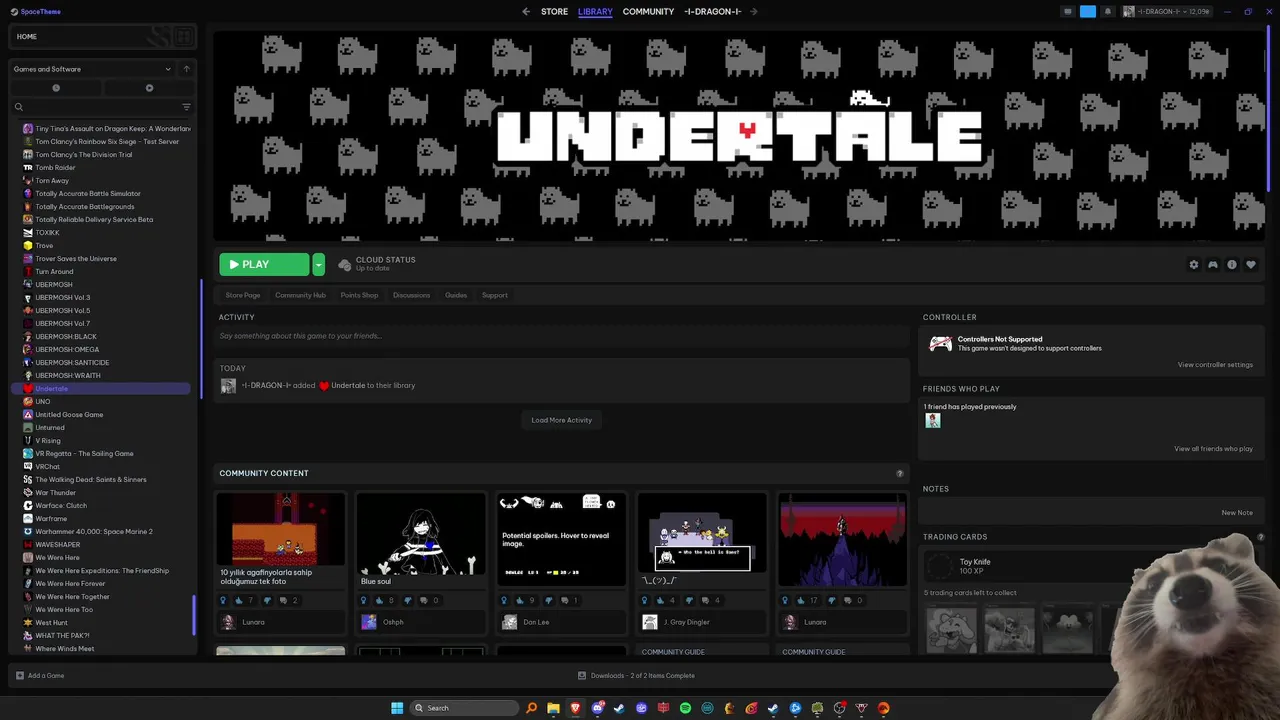Click the forward navigation arrow
This screenshot has height=720, width=1280.
pyautogui.click(x=753, y=12)
